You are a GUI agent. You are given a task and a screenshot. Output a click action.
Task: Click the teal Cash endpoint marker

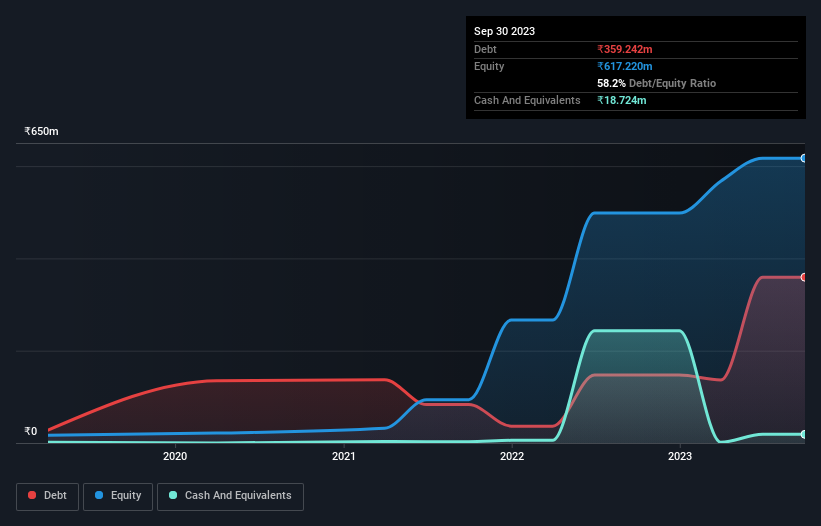coord(804,434)
